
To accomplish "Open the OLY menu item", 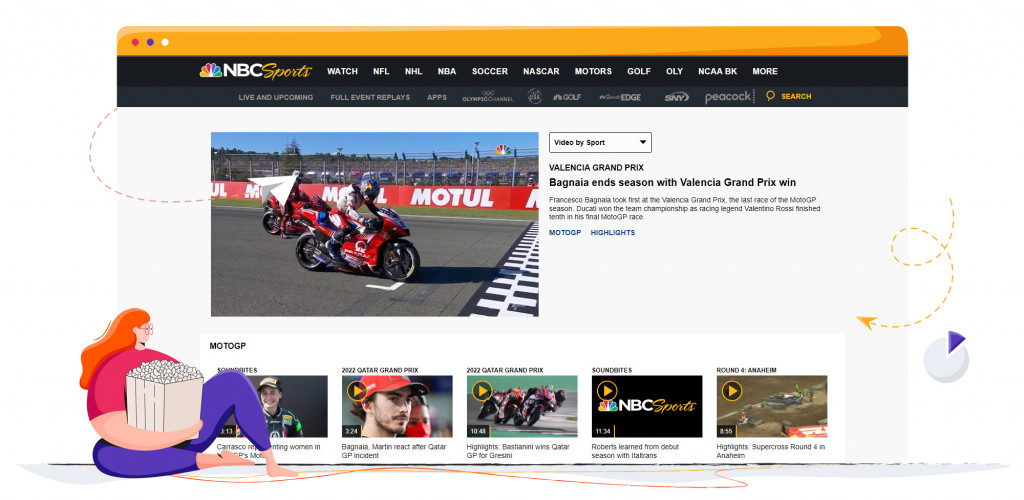I will coord(675,71).
